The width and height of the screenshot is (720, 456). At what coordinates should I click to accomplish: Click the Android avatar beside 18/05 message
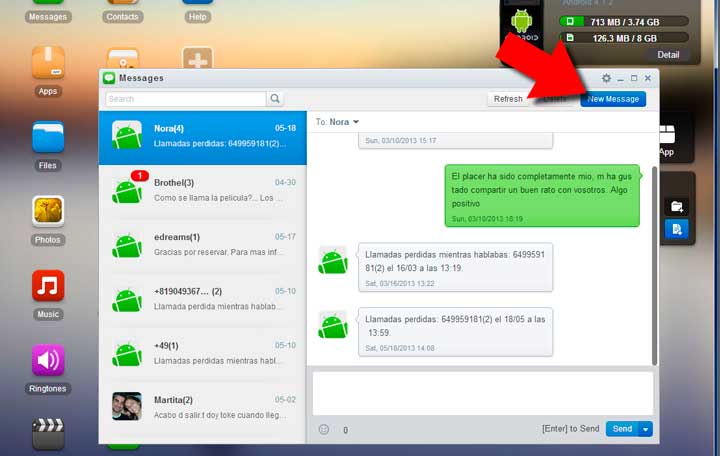pyautogui.click(x=333, y=325)
